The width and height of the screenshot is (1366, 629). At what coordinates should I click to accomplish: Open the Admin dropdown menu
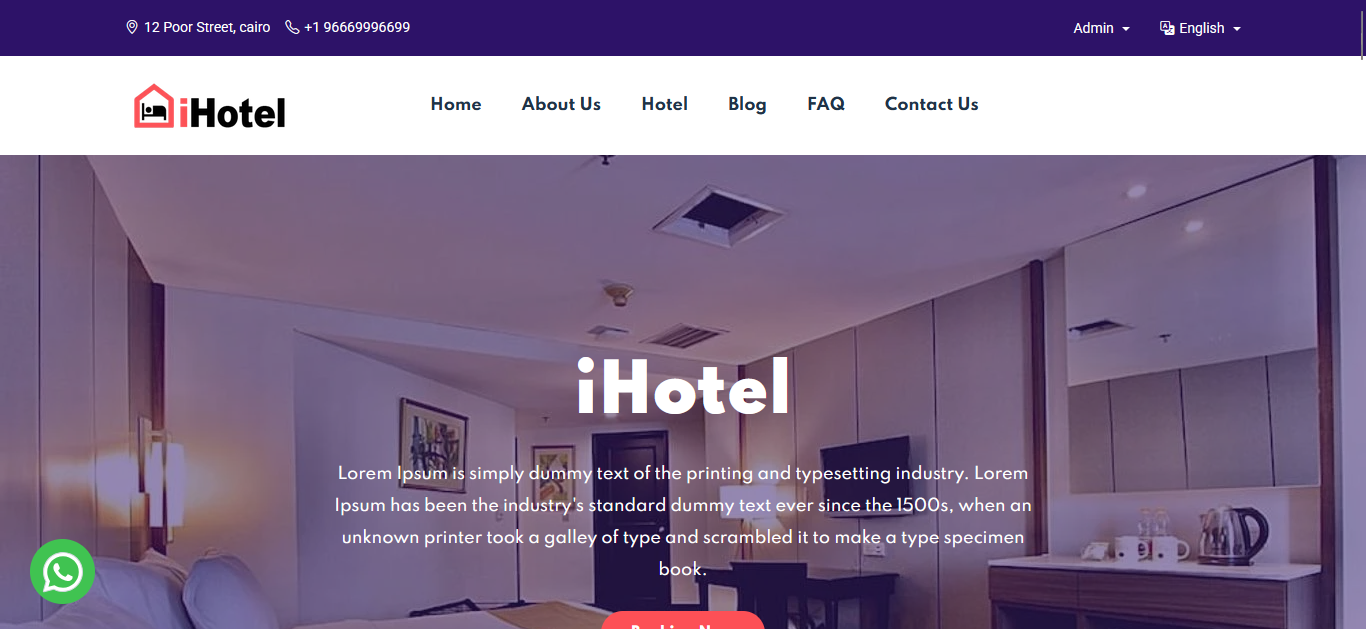(1101, 28)
